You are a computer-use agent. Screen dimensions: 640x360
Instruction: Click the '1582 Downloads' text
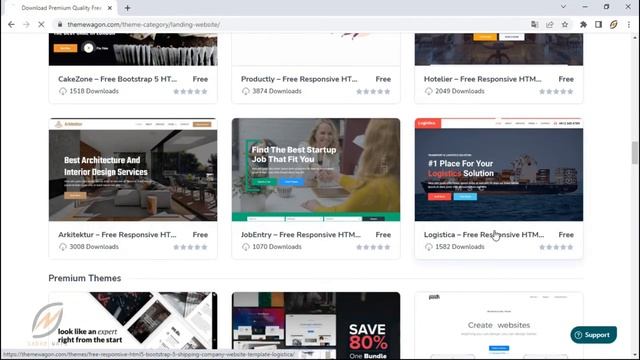pos(460,247)
